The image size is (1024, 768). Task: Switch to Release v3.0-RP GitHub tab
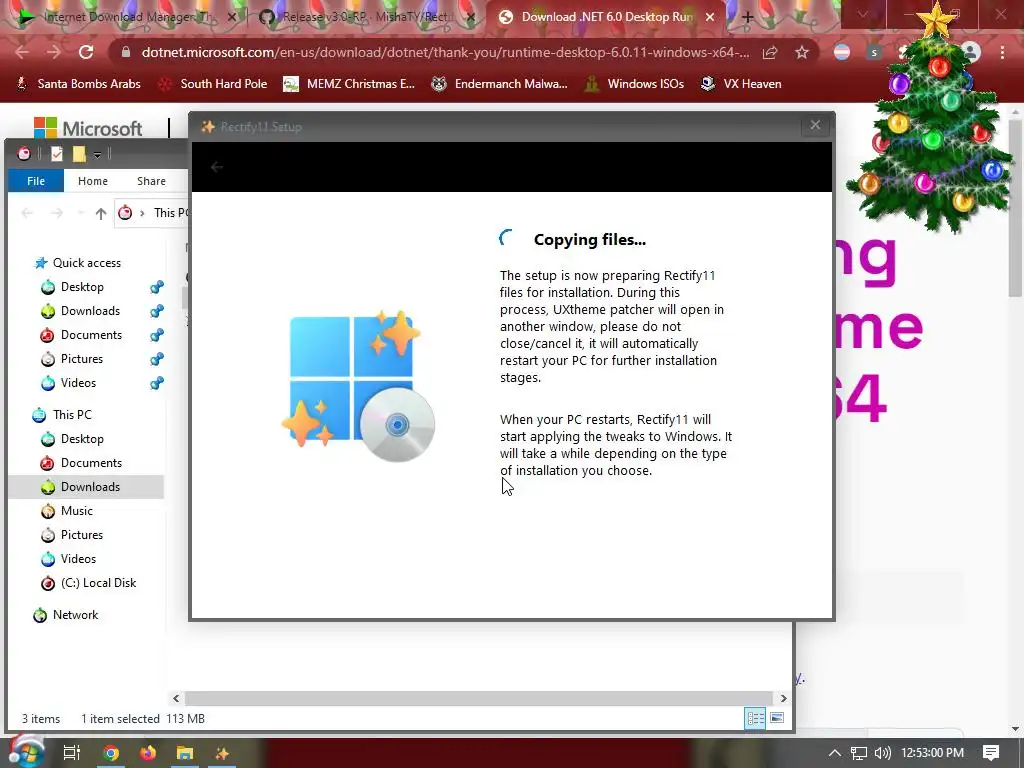click(x=366, y=17)
